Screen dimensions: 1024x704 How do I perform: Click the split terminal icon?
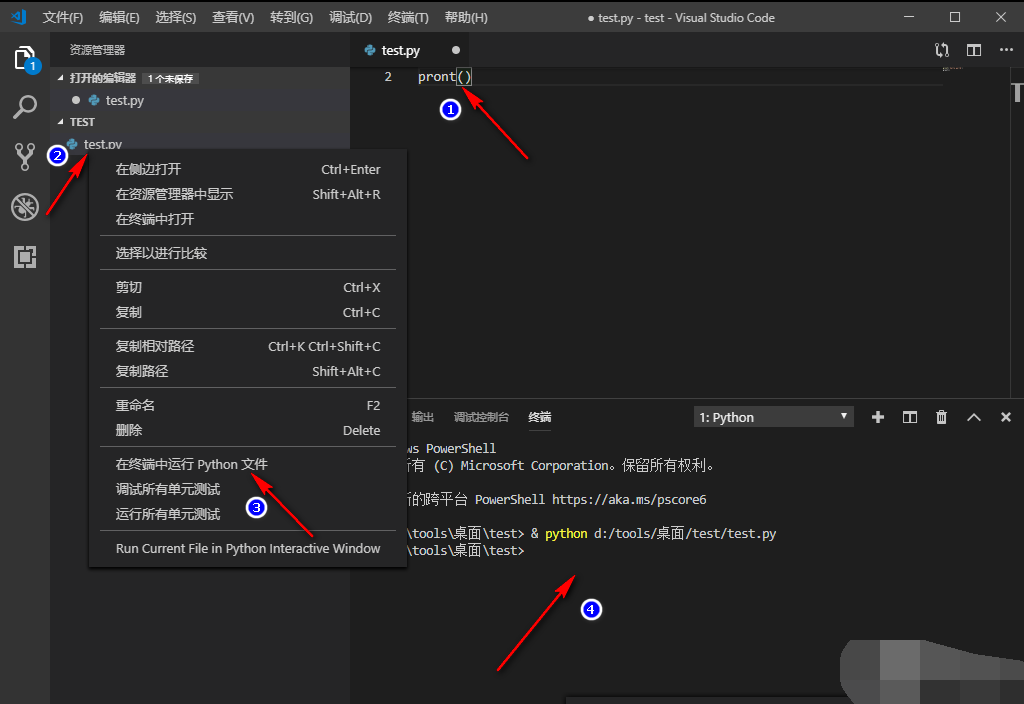click(x=910, y=417)
